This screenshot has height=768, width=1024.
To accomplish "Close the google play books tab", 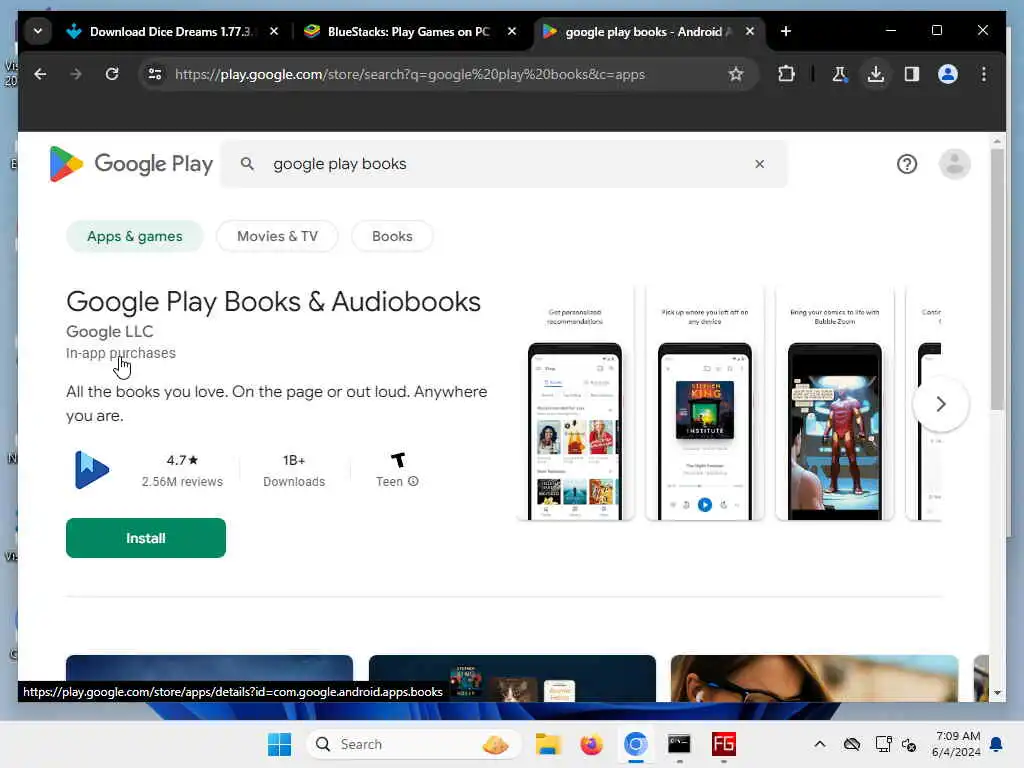I will coord(750,31).
